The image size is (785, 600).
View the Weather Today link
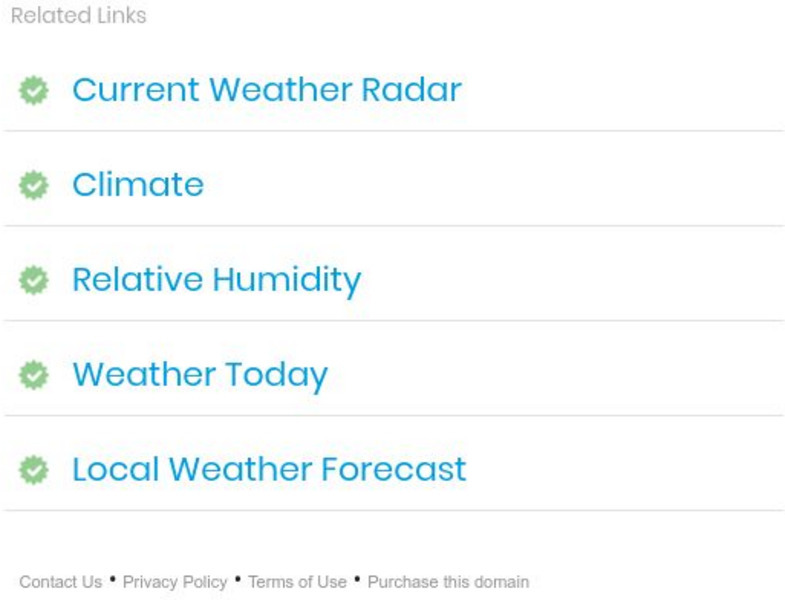pos(200,375)
